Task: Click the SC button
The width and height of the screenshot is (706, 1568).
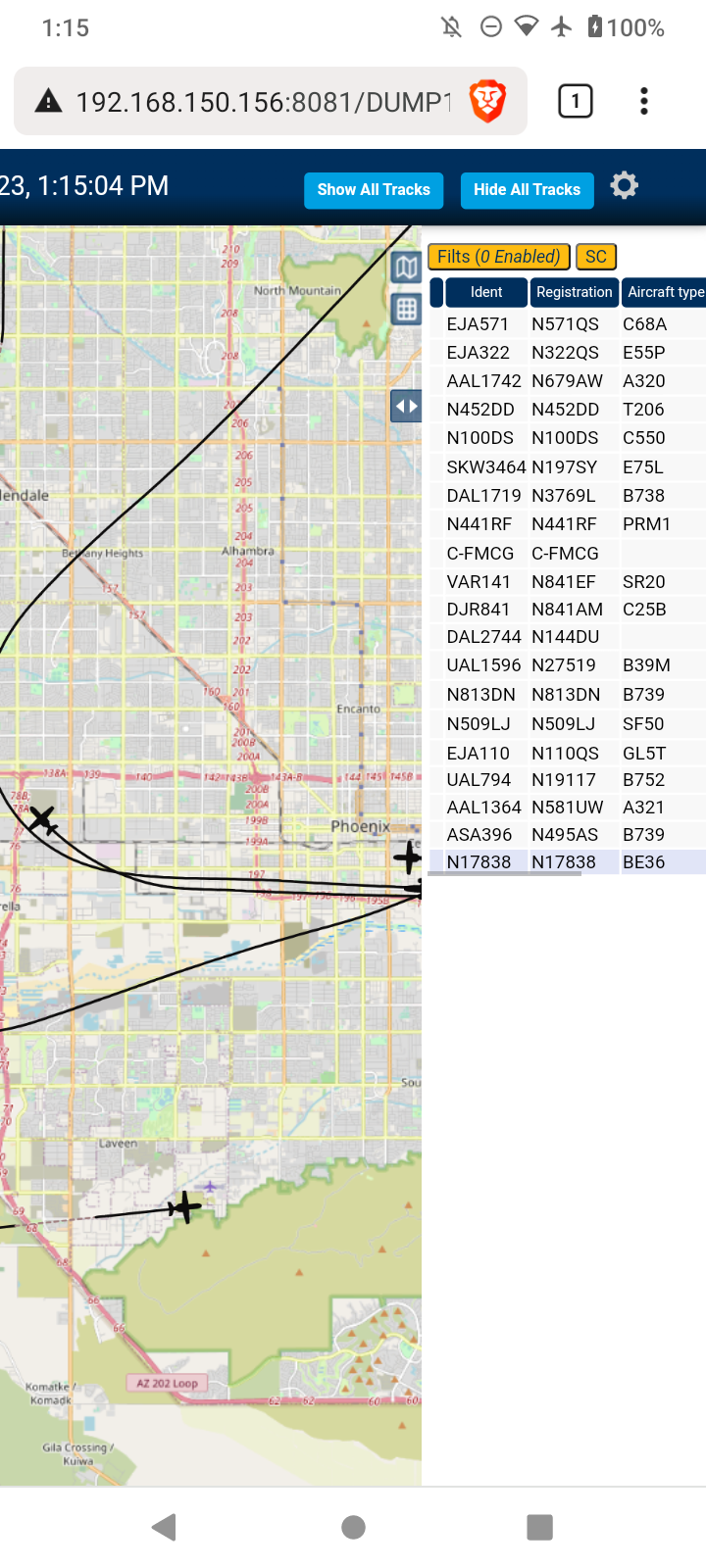Action: click(596, 257)
